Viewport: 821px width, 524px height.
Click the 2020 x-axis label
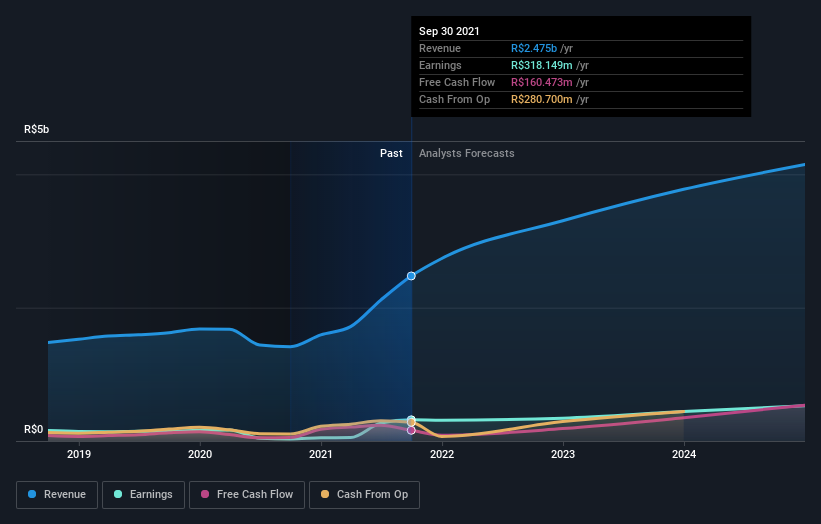coord(200,454)
